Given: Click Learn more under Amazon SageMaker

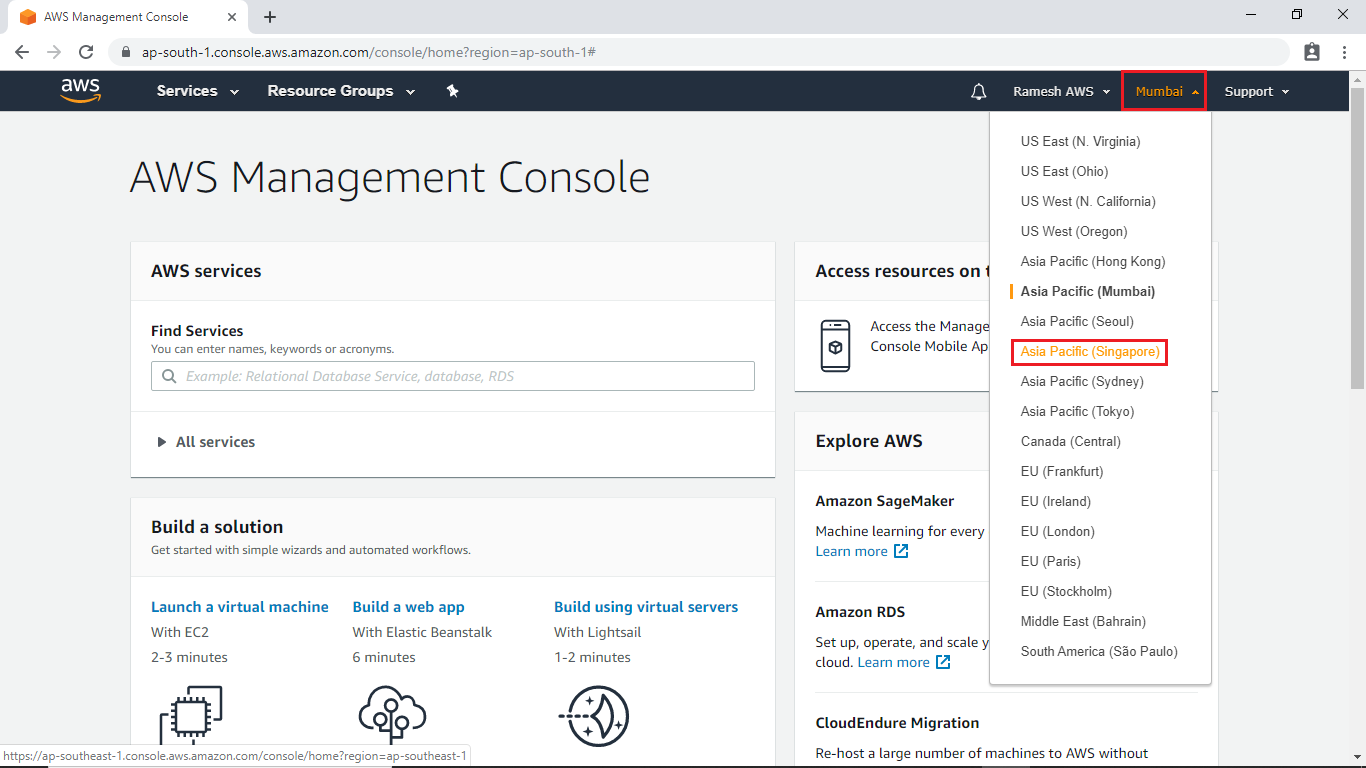Looking at the screenshot, I should pos(861,552).
